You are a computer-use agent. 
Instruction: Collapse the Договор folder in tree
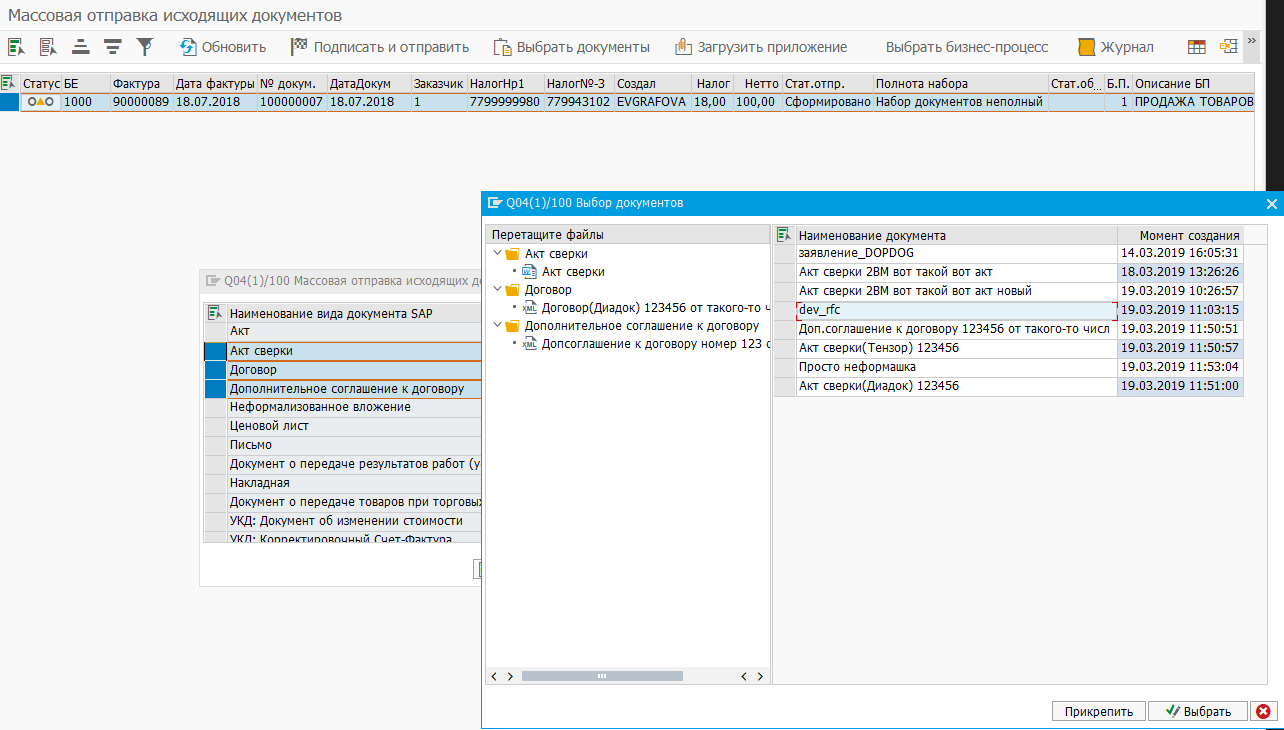tap(497, 290)
